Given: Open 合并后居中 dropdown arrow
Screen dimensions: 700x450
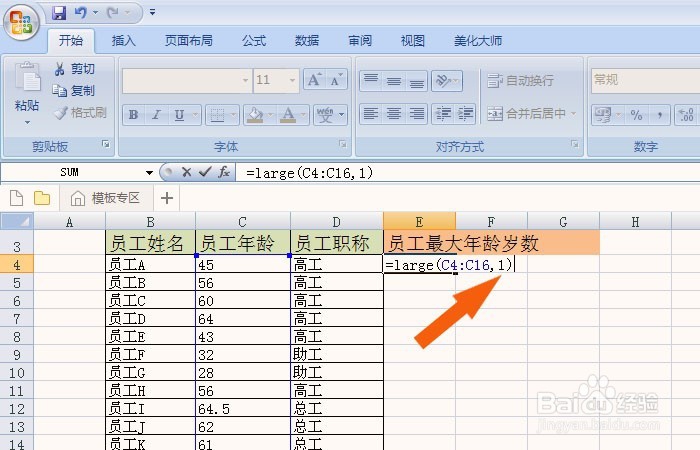Looking at the screenshot, I should [x=574, y=113].
